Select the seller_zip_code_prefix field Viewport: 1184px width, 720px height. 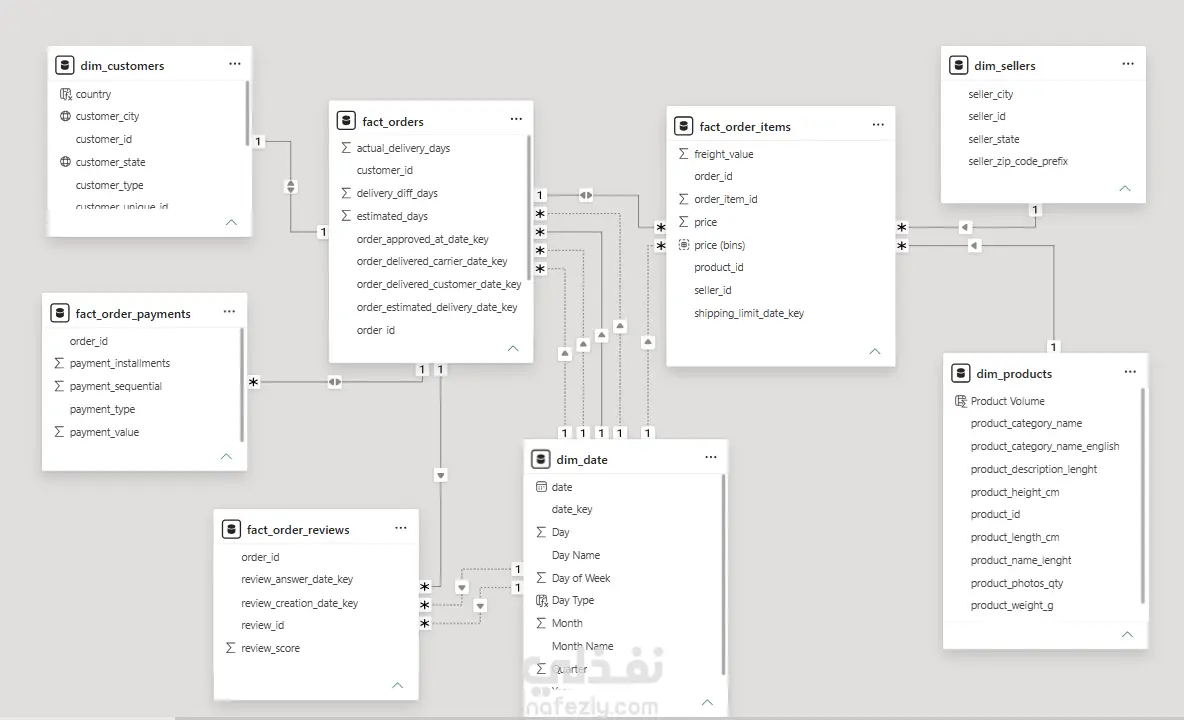coord(1018,161)
